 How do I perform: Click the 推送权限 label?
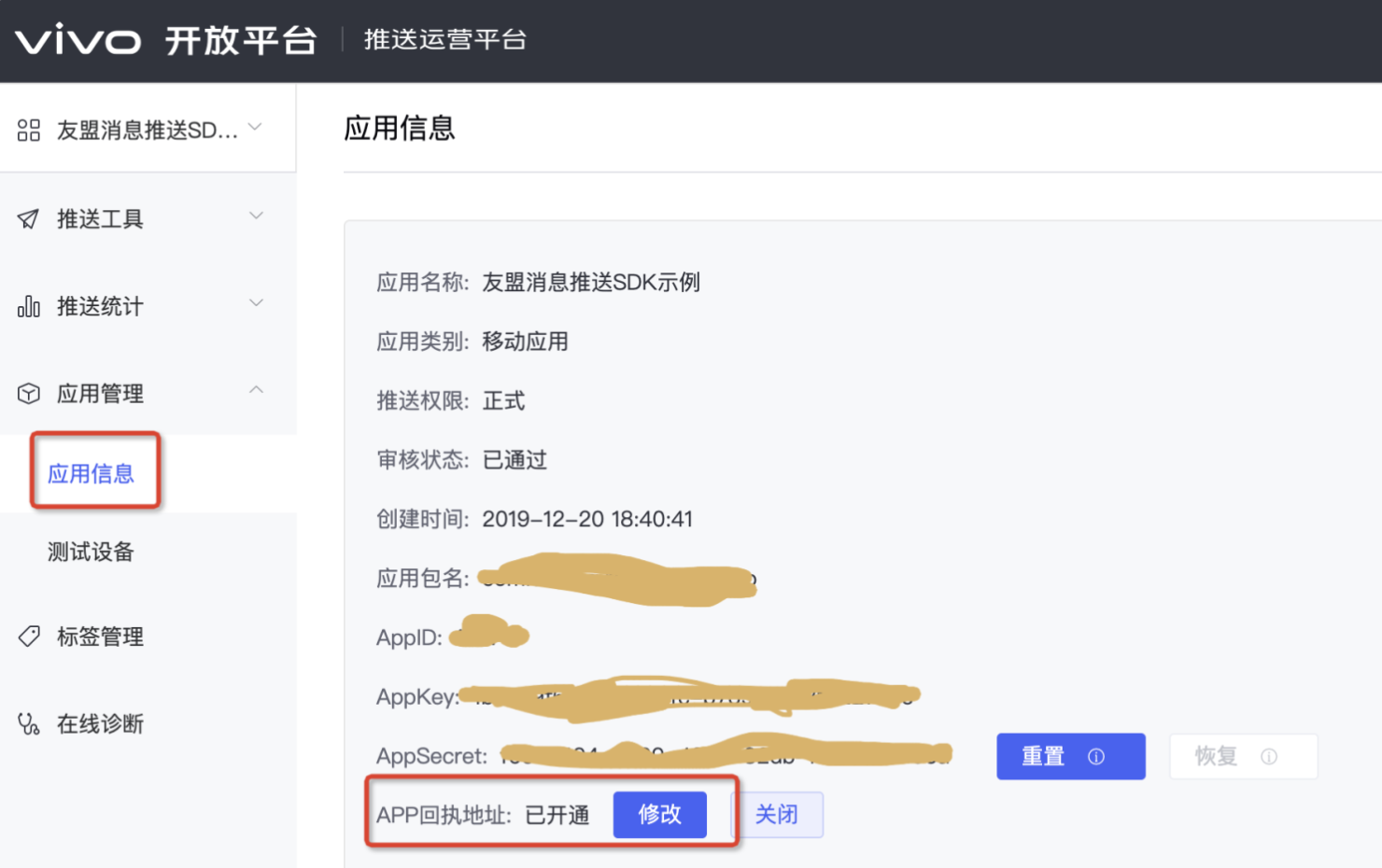click(x=422, y=400)
